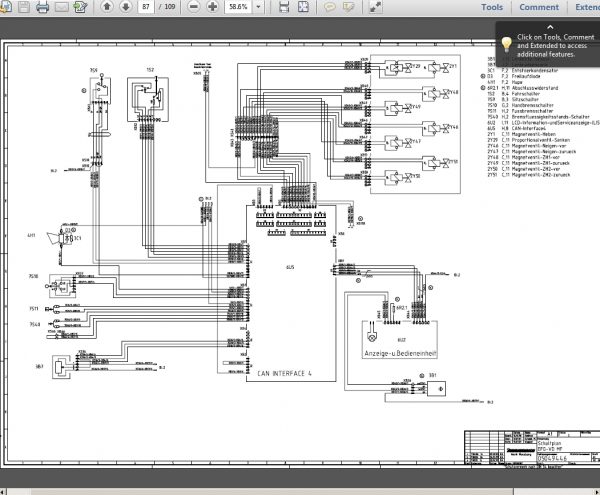The image size is (600, 495).
Task: Zoom in with the plus button
Action: [212, 7]
